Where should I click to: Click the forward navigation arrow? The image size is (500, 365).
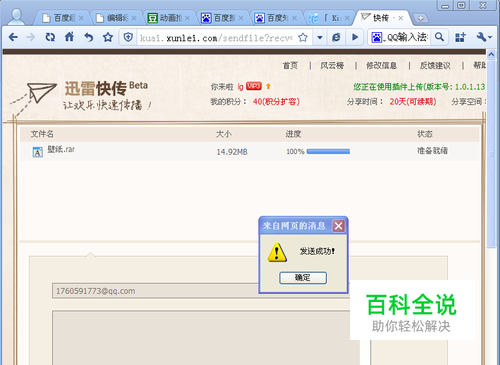[31, 37]
